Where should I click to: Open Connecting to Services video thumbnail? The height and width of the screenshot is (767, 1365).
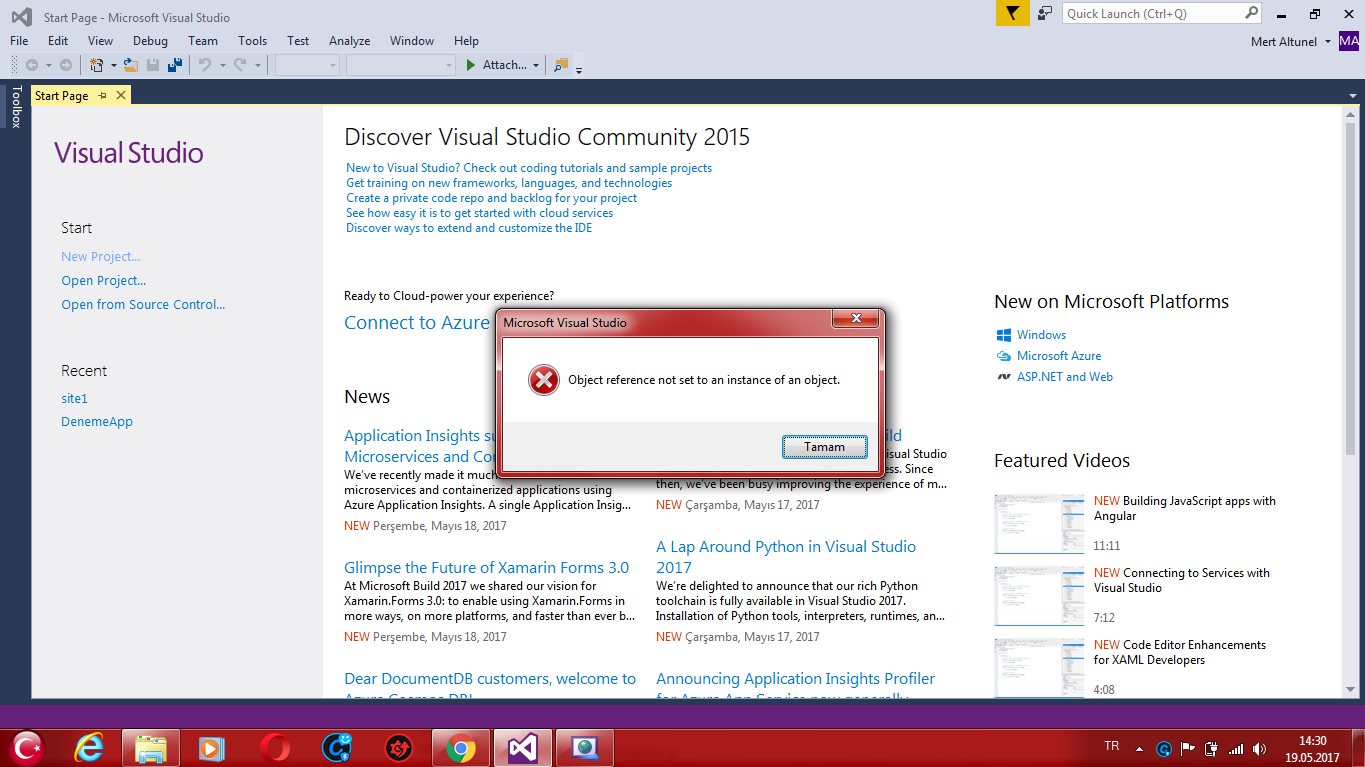coord(1039,596)
